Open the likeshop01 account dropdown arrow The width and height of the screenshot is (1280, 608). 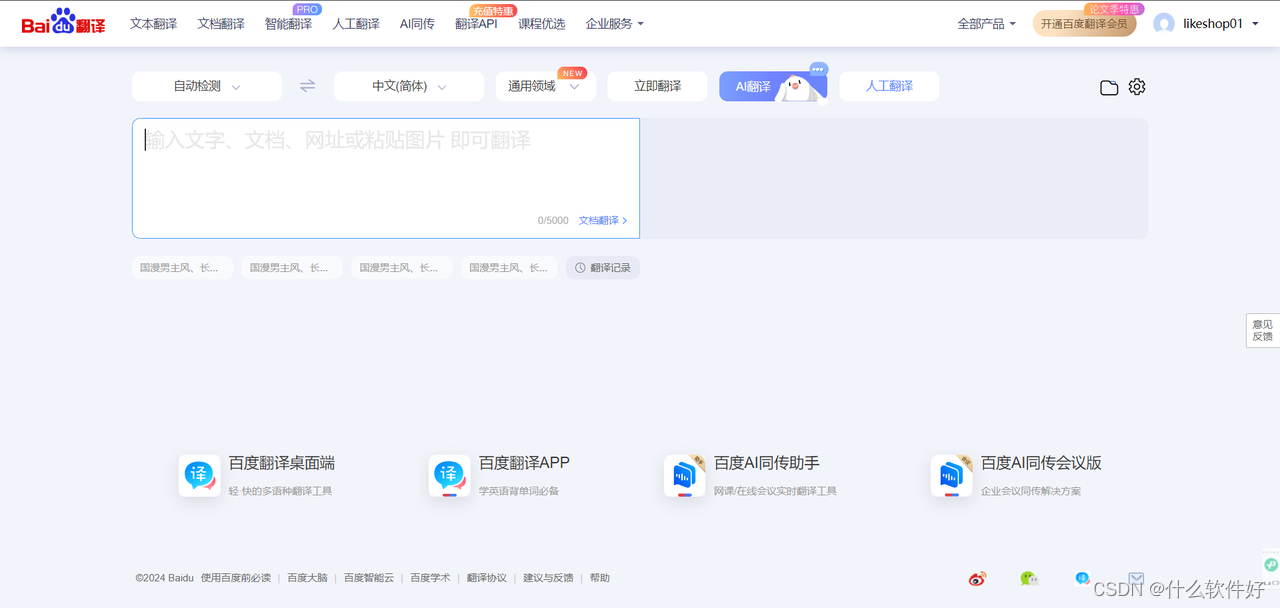click(1256, 24)
